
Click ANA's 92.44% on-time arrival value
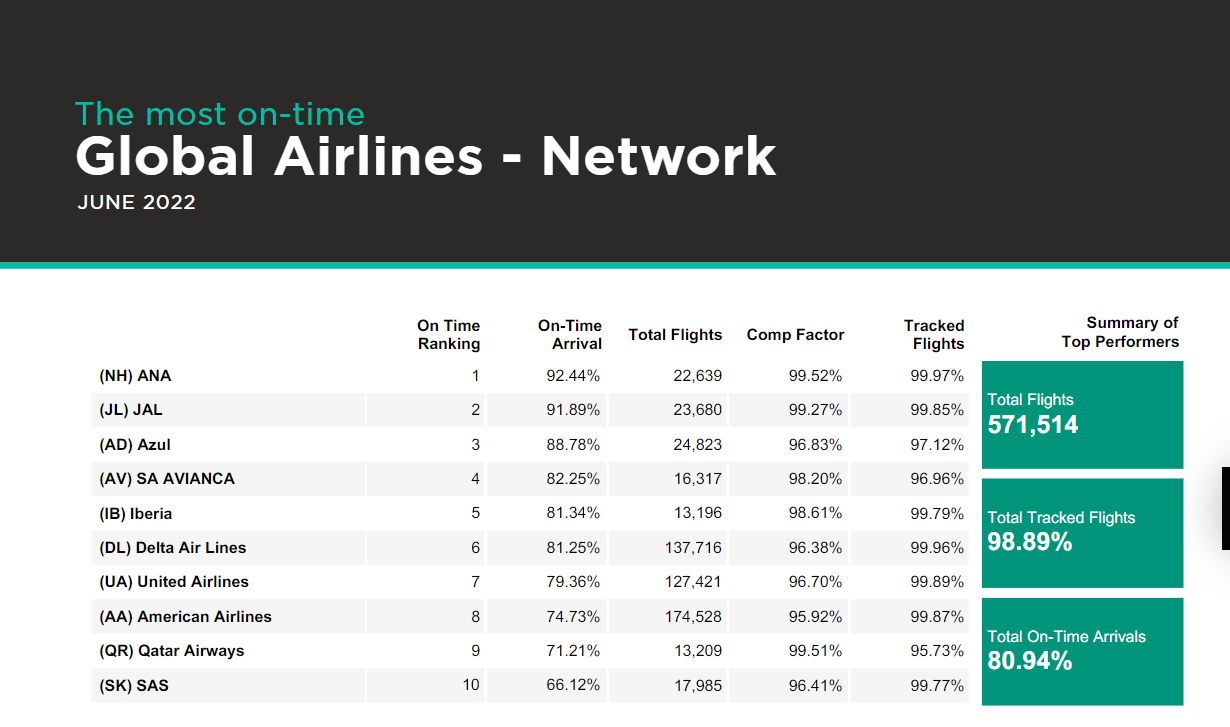click(573, 376)
